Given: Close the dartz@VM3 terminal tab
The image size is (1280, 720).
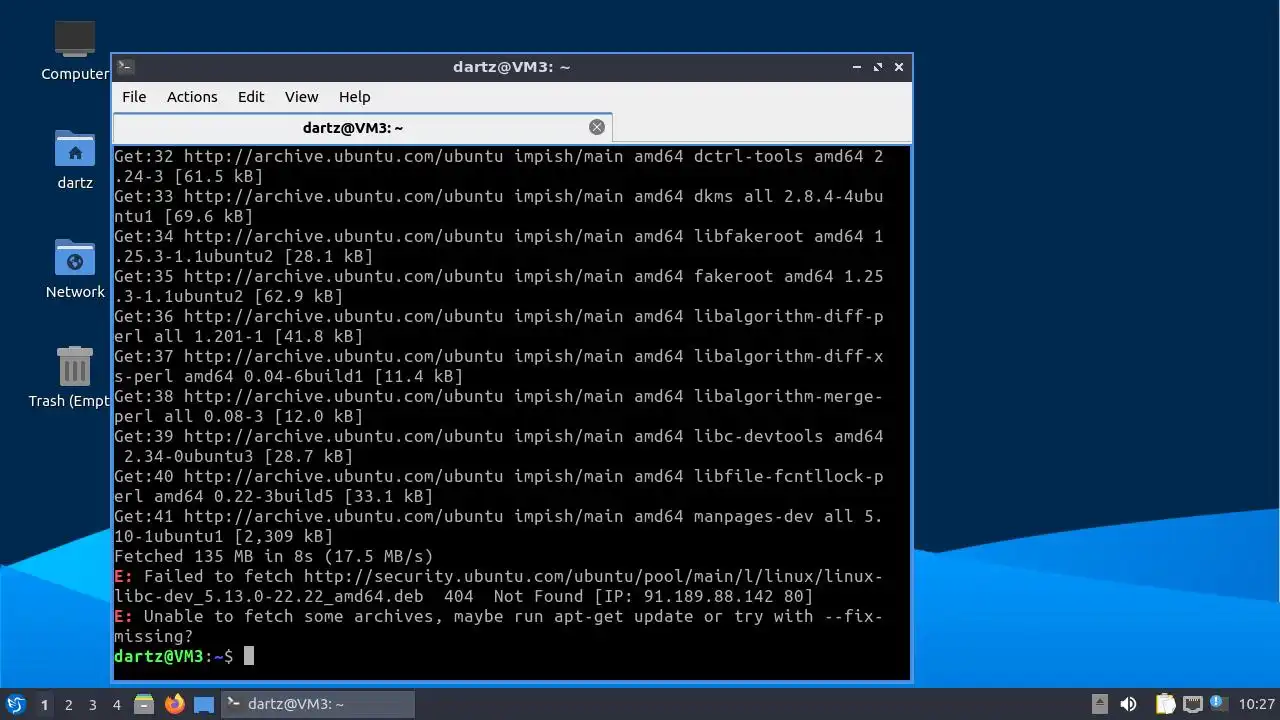Looking at the screenshot, I should 597,127.
